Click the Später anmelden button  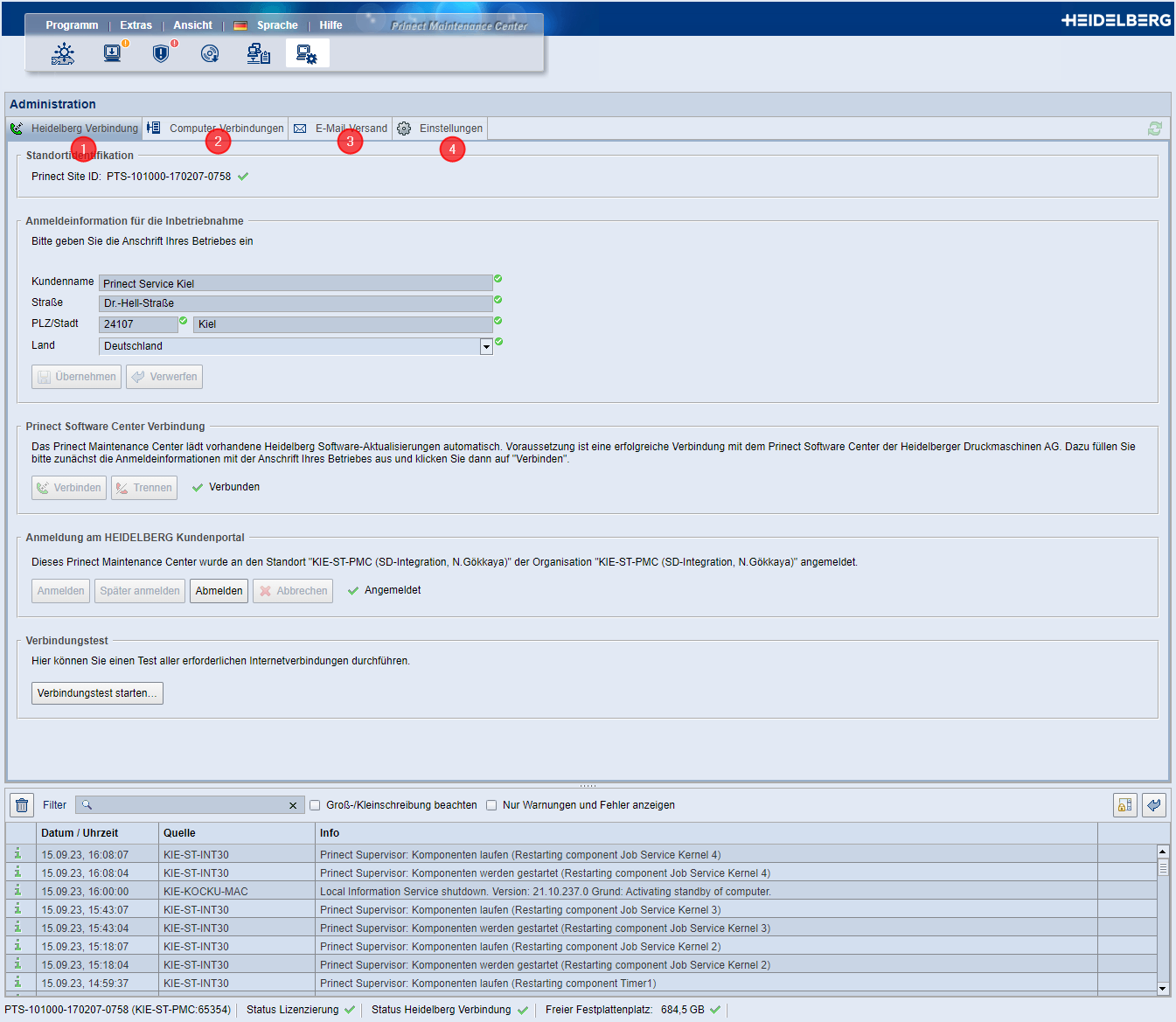click(140, 591)
